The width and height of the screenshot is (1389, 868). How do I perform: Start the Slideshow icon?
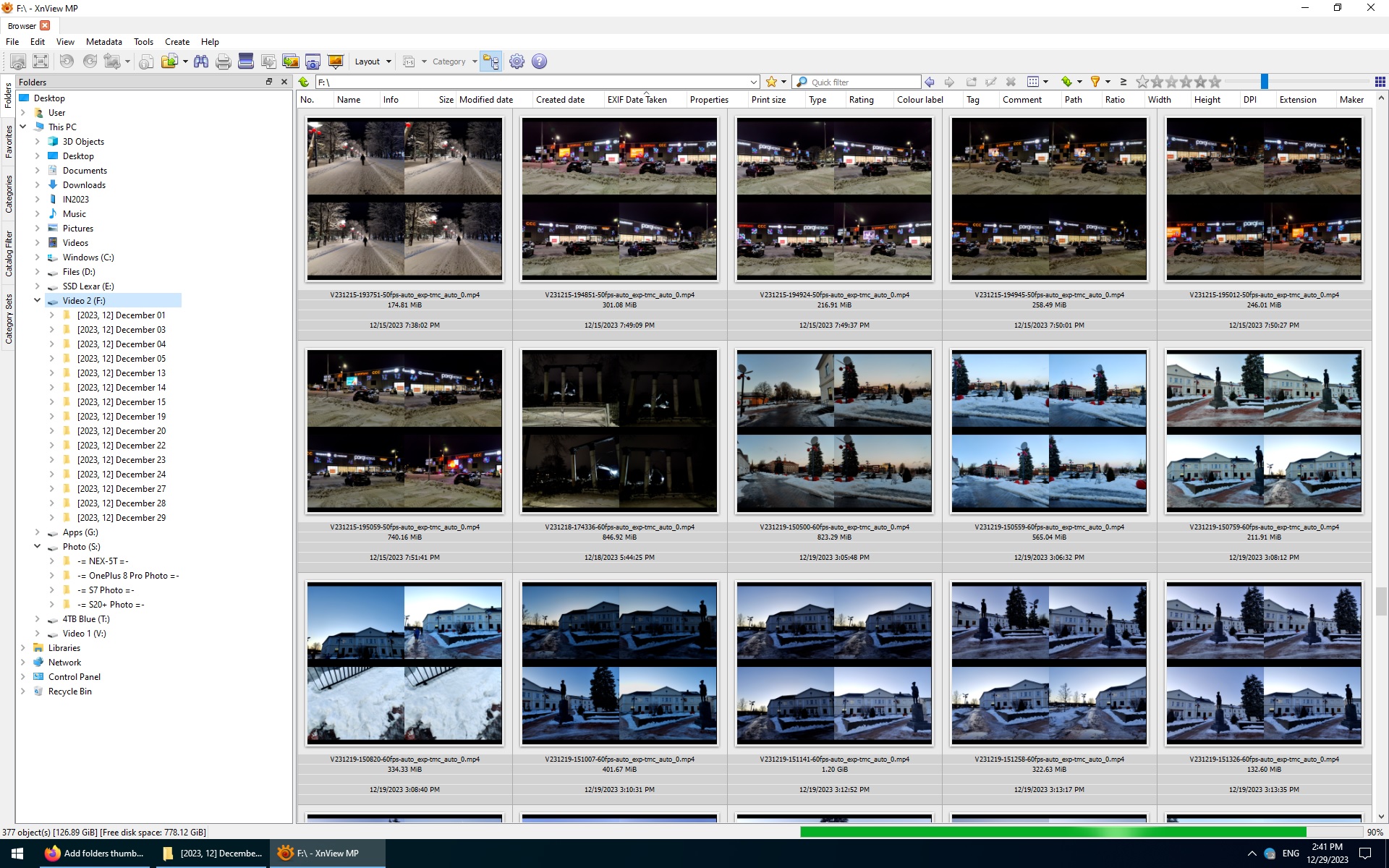tap(335, 61)
